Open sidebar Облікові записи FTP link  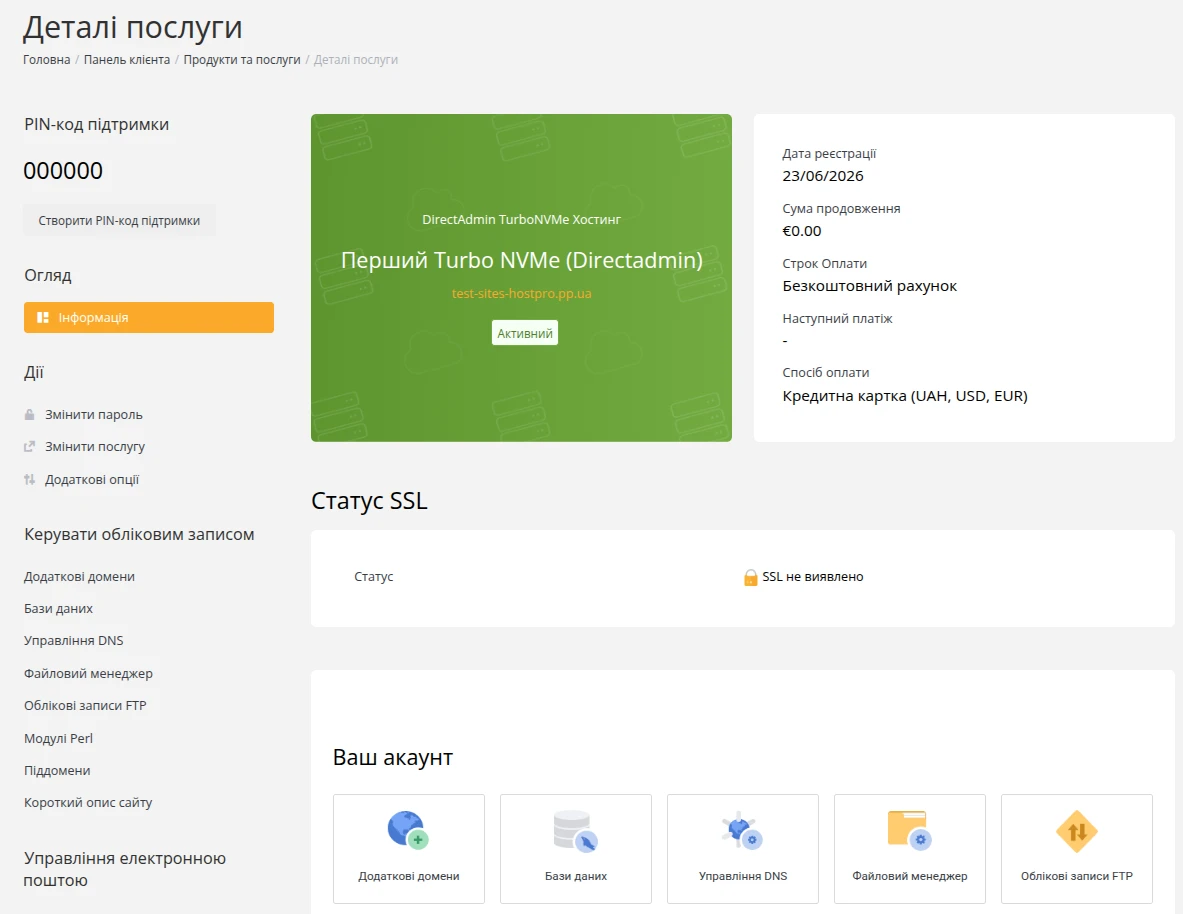[85, 706]
